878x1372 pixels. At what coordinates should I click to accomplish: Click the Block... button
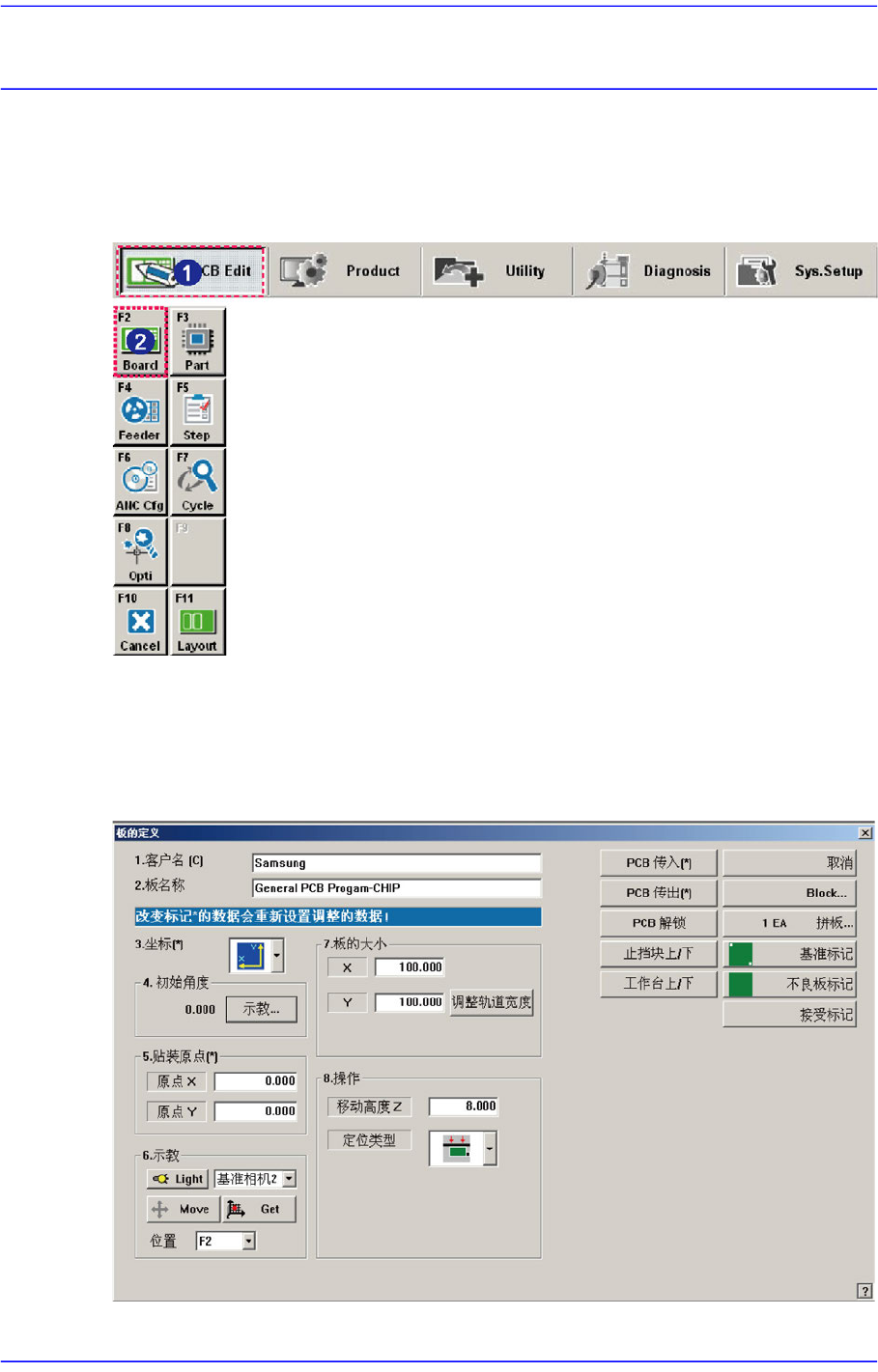[790, 893]
